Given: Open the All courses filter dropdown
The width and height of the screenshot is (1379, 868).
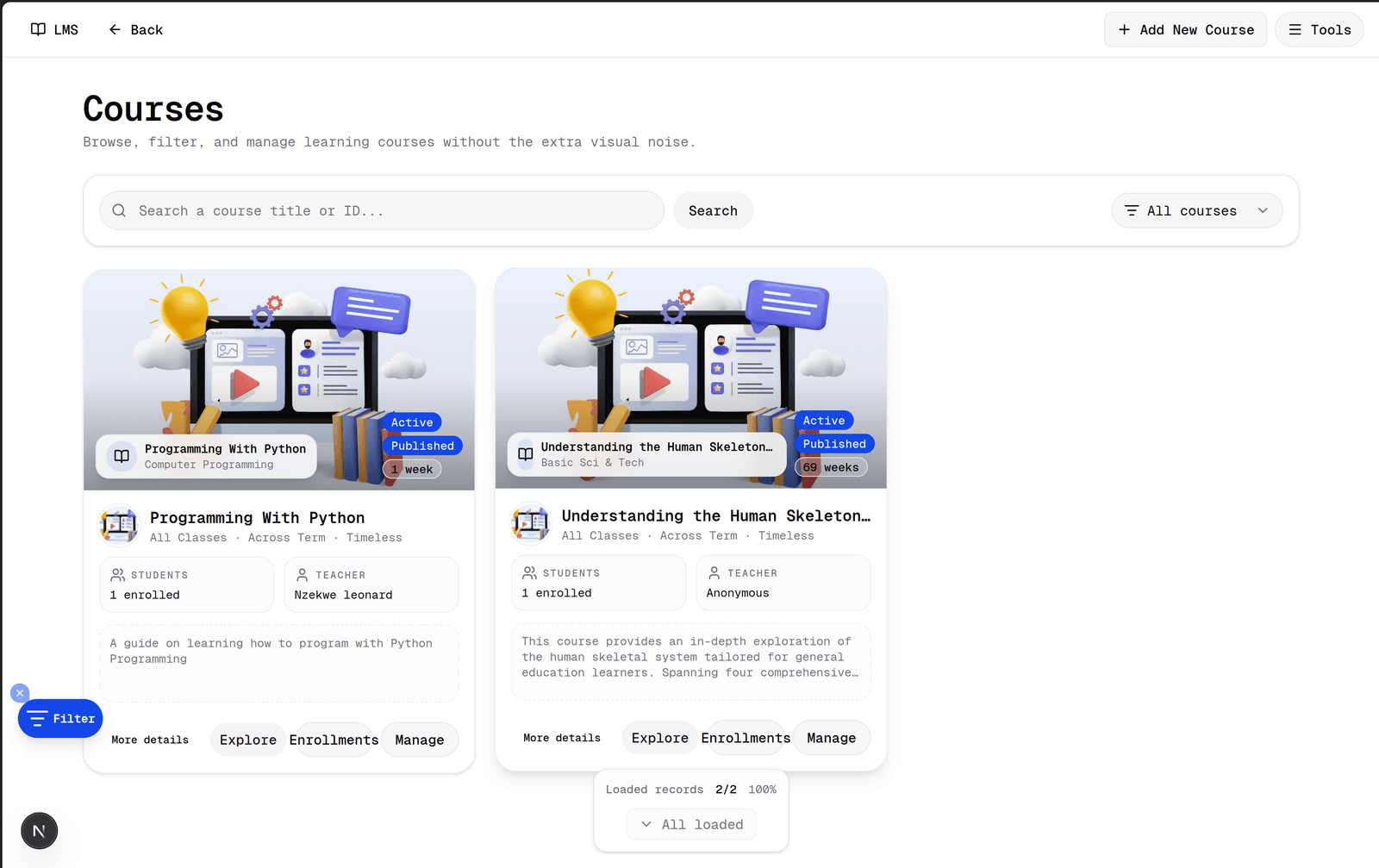Looking at the screenshot, I should [x=1196, y=210].
